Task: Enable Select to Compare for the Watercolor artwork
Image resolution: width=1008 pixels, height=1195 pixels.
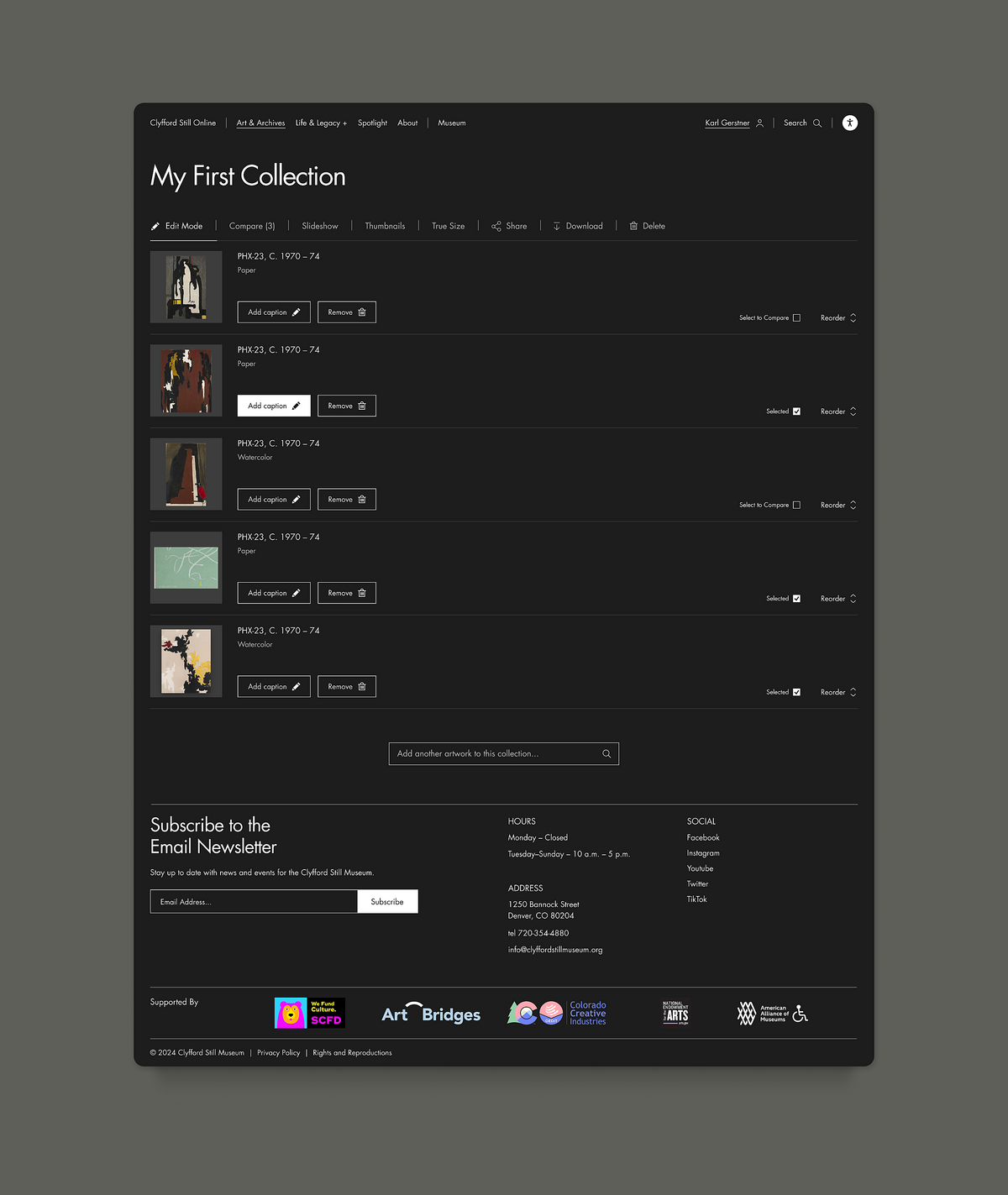Action: click(795, 505)
